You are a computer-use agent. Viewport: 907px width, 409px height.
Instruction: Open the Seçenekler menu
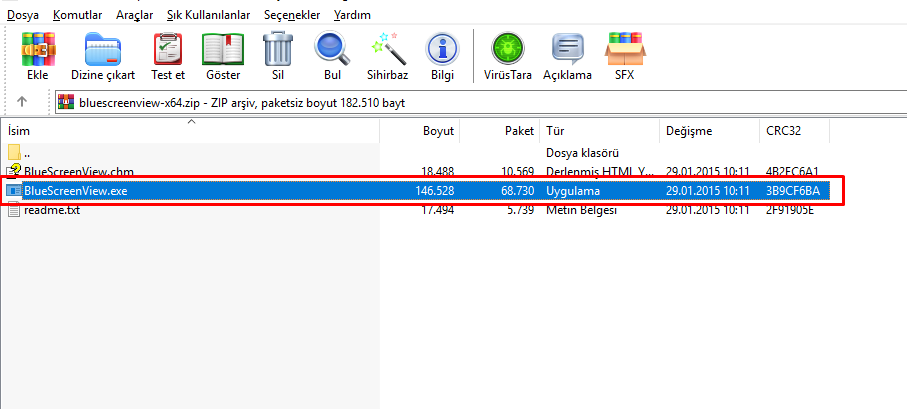click(292, 15)
